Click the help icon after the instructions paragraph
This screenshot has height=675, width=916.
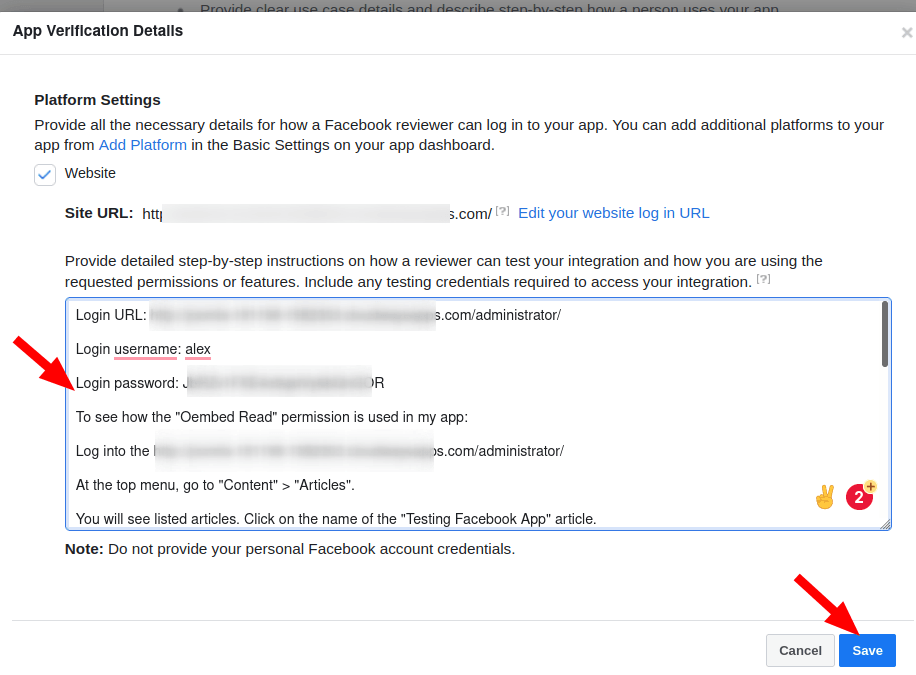point(764,279)
